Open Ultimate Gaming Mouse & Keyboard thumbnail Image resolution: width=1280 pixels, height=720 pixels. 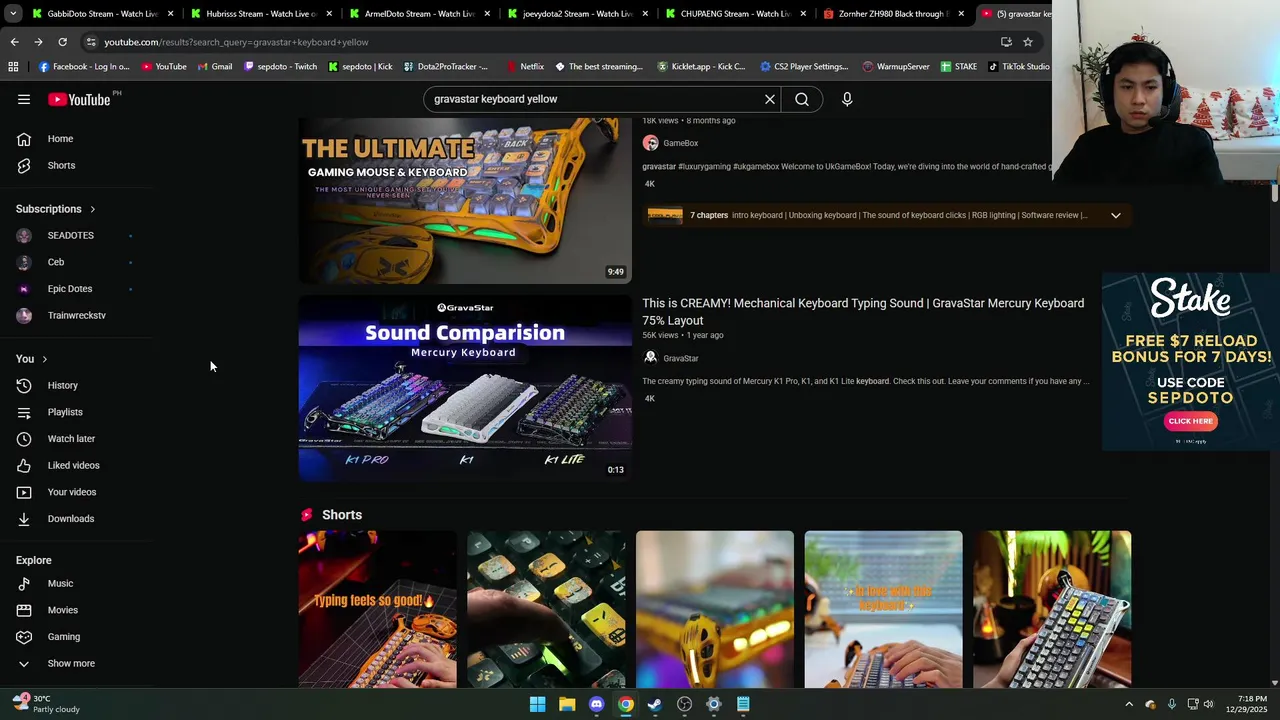click(x=465, y=200)
